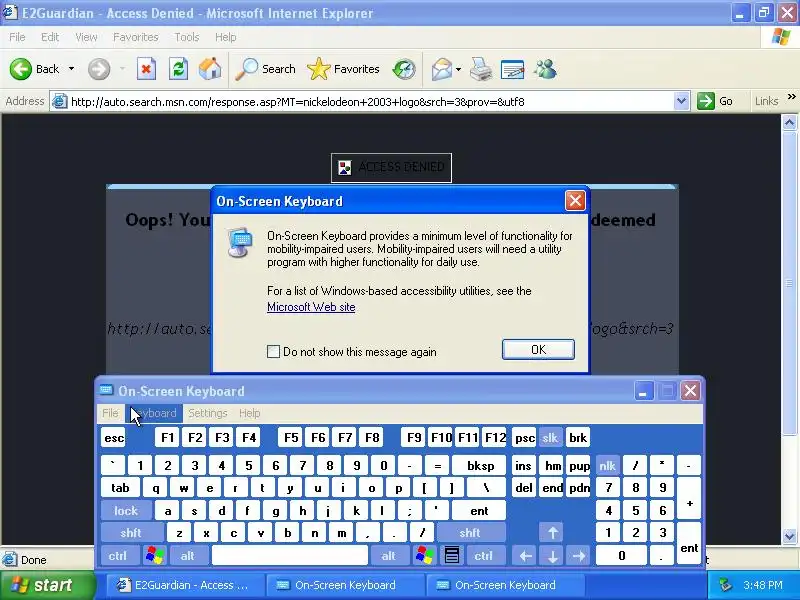Viewport: 800px width, 600px height.
Task: Expand the Links toolbar chevron
Action: point(791,96)
